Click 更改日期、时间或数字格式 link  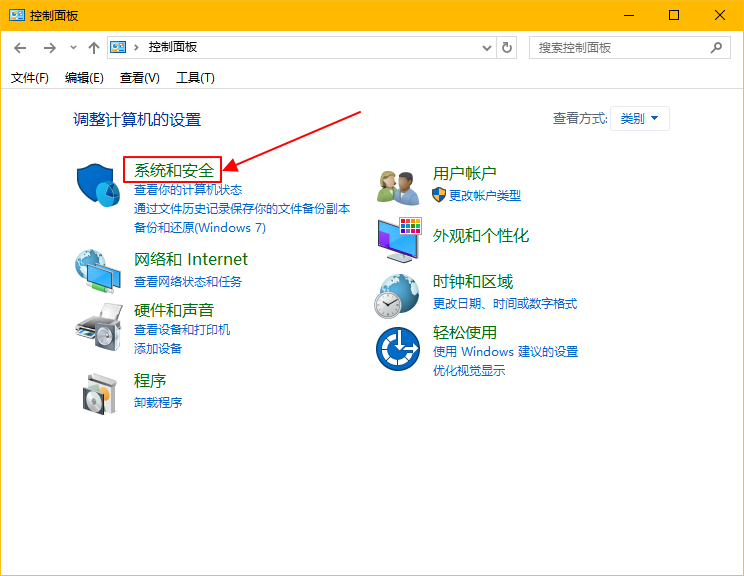pos(505,304)
